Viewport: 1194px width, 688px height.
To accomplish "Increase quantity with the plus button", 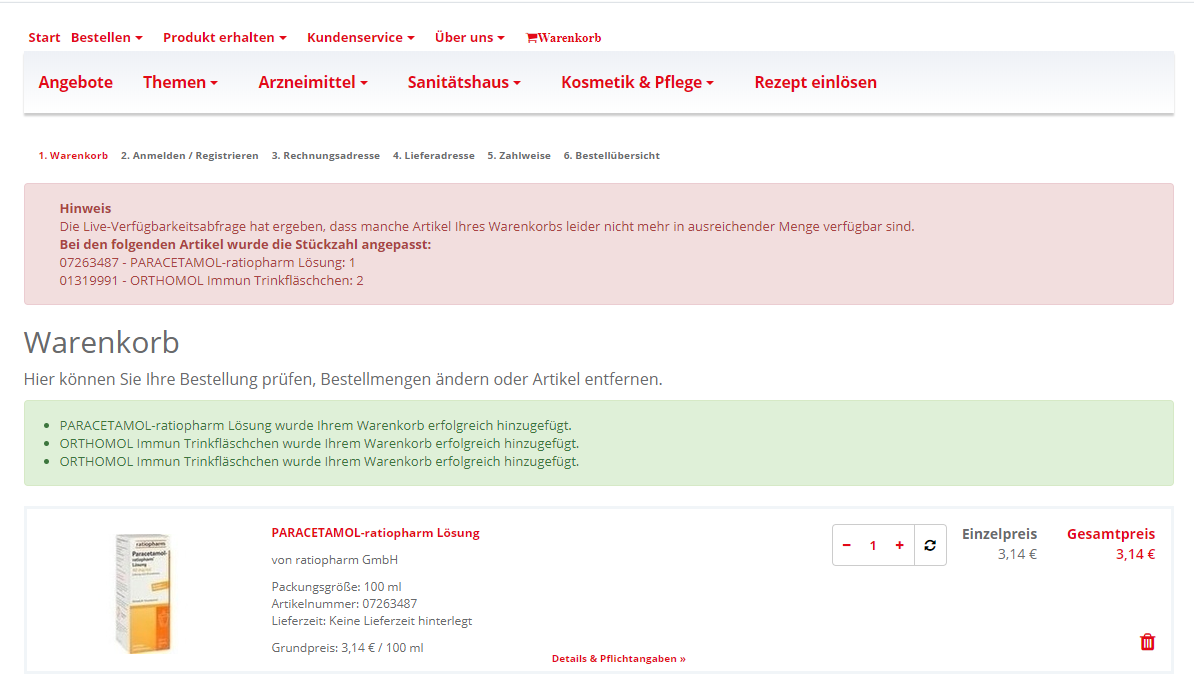I will pos(899,545).
